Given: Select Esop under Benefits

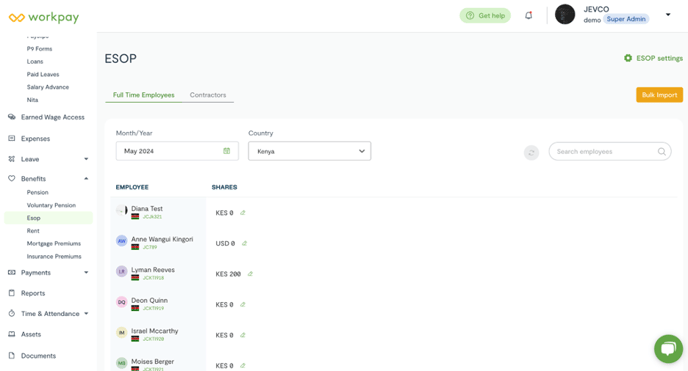Looking at the screenshot, I should coord(48,218).
